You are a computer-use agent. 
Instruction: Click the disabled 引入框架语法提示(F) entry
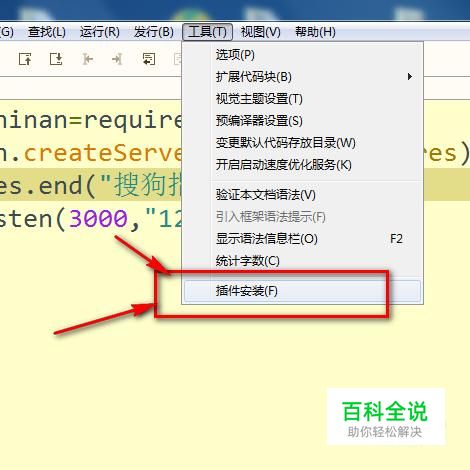pos(303,217)
